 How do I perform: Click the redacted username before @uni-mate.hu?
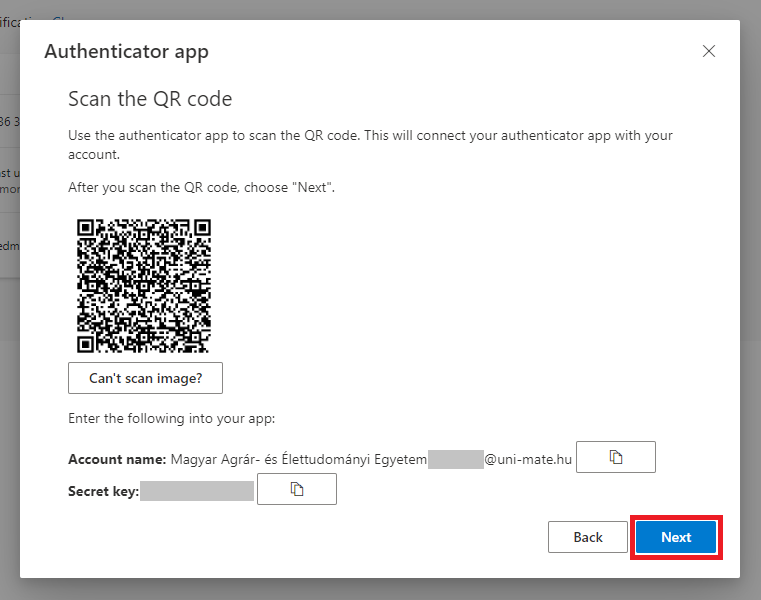click(455, 459)
